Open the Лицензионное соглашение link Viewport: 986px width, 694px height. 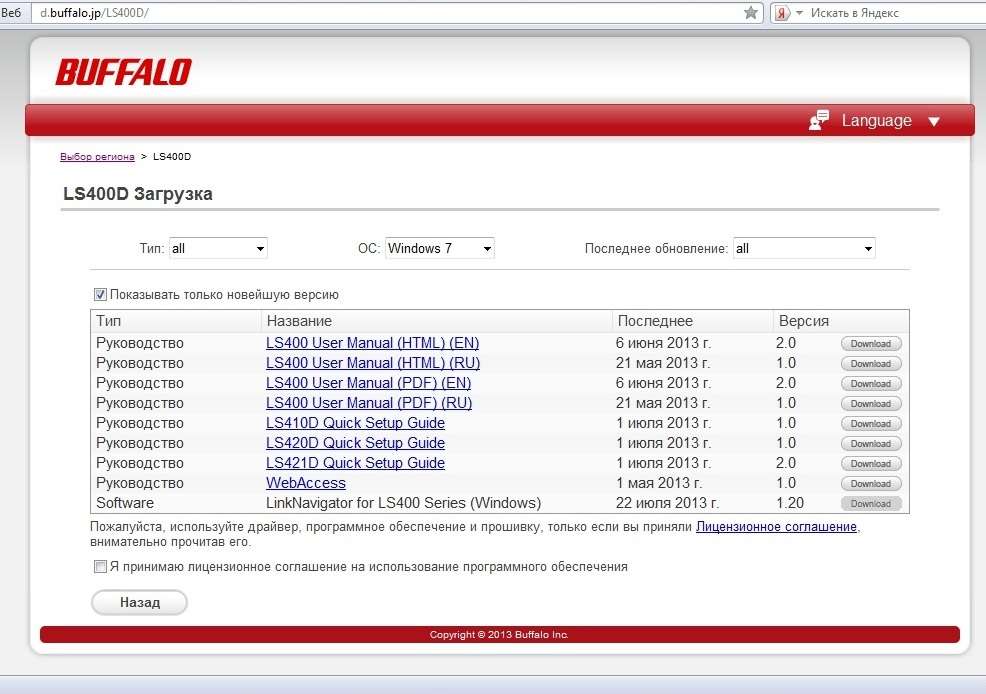pyautogui.click(x=776, y=526)
